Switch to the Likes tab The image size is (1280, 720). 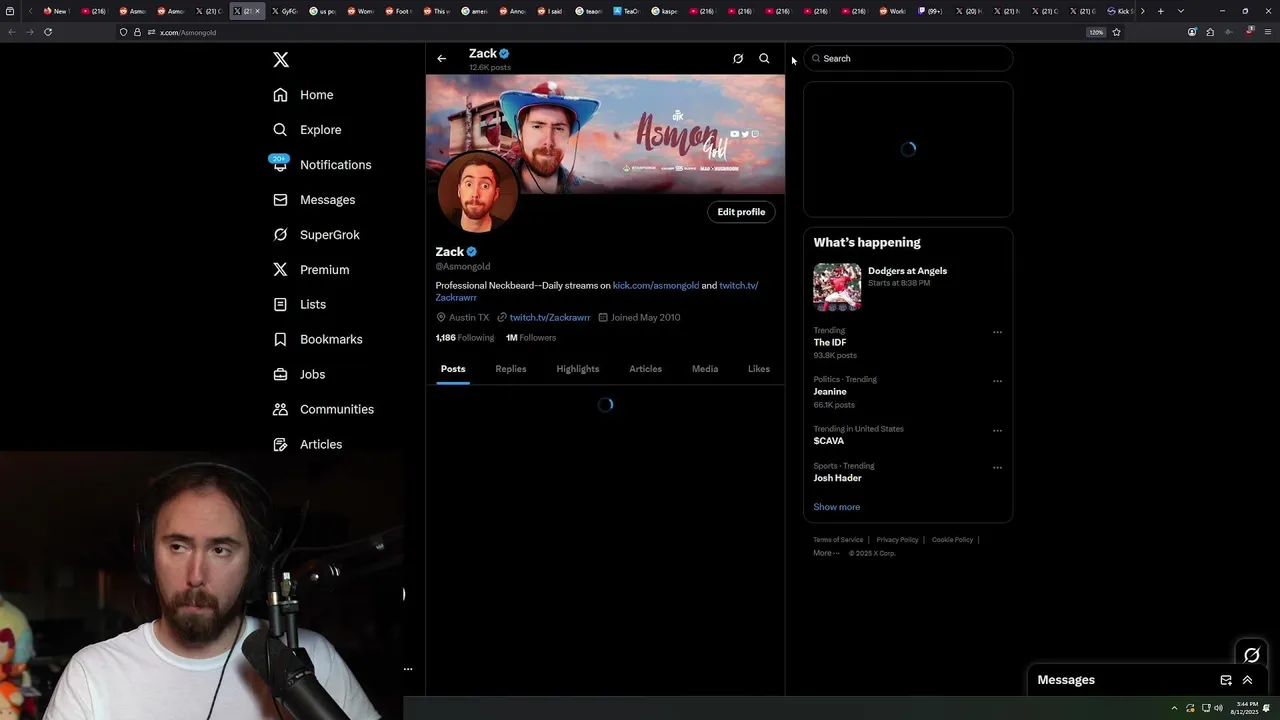click(x=759, y=369)
